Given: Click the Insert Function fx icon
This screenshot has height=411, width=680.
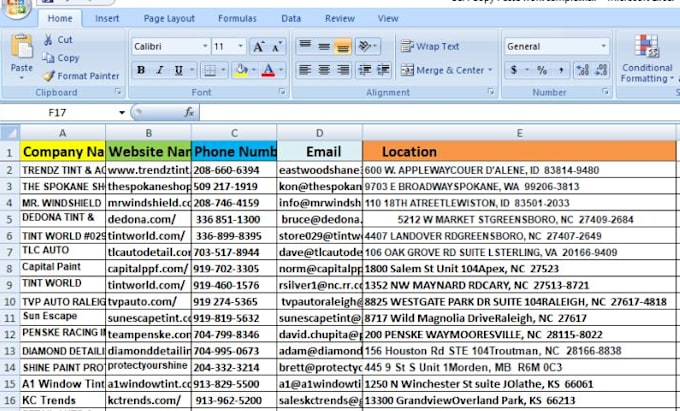Looking at the screenshot, I should (x=189, y=113).
